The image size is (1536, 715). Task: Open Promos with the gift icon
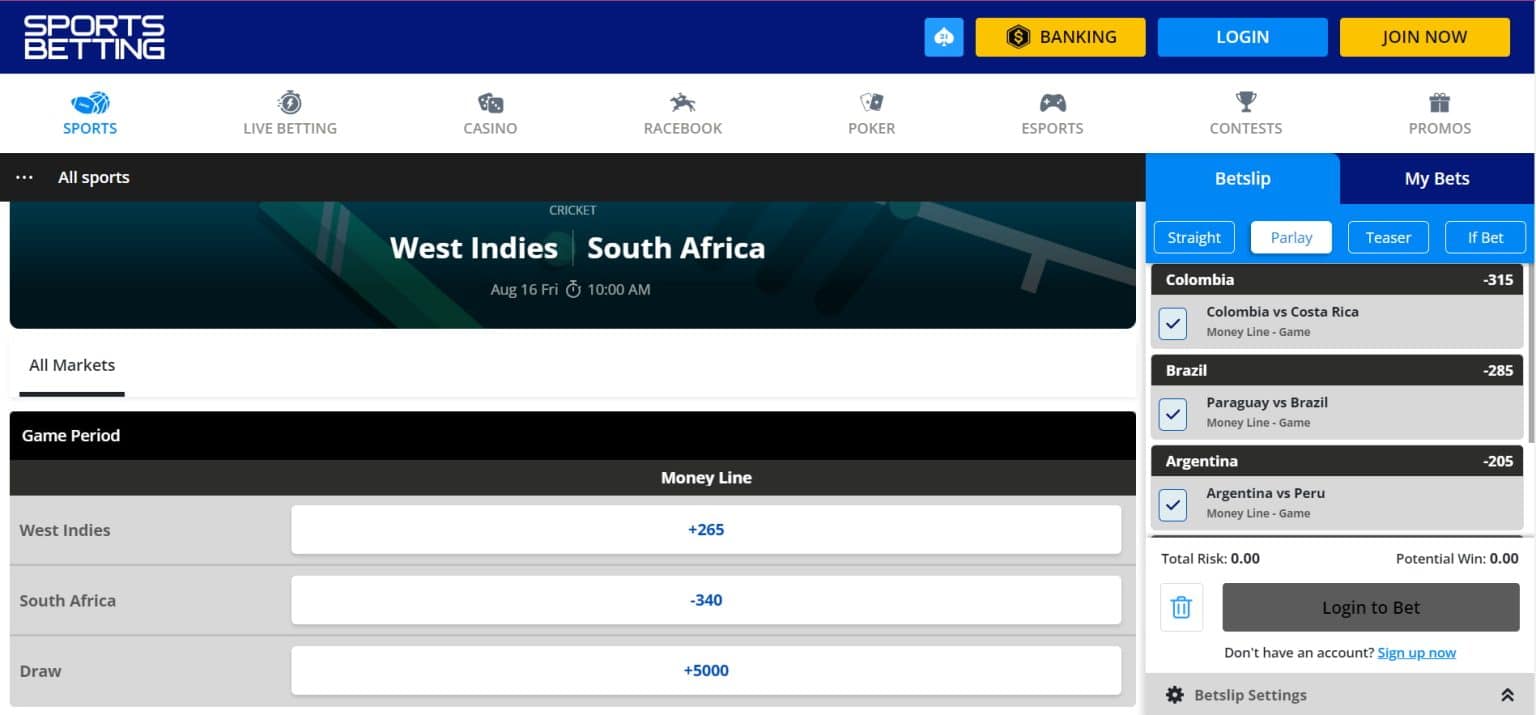(x=1438, y=103)
